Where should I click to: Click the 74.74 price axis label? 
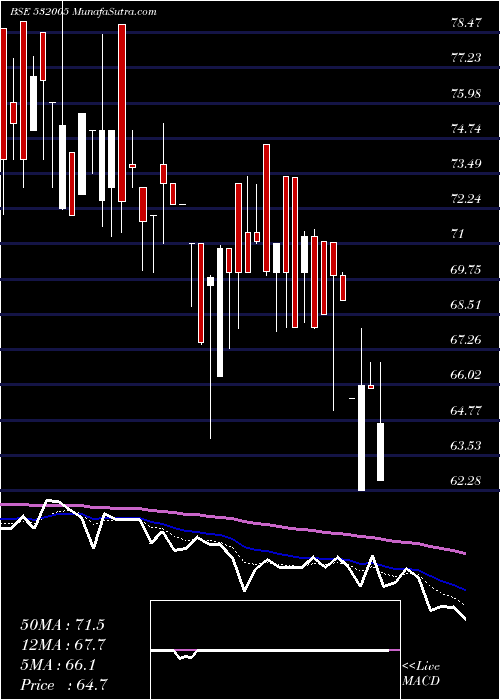point(467,129)
